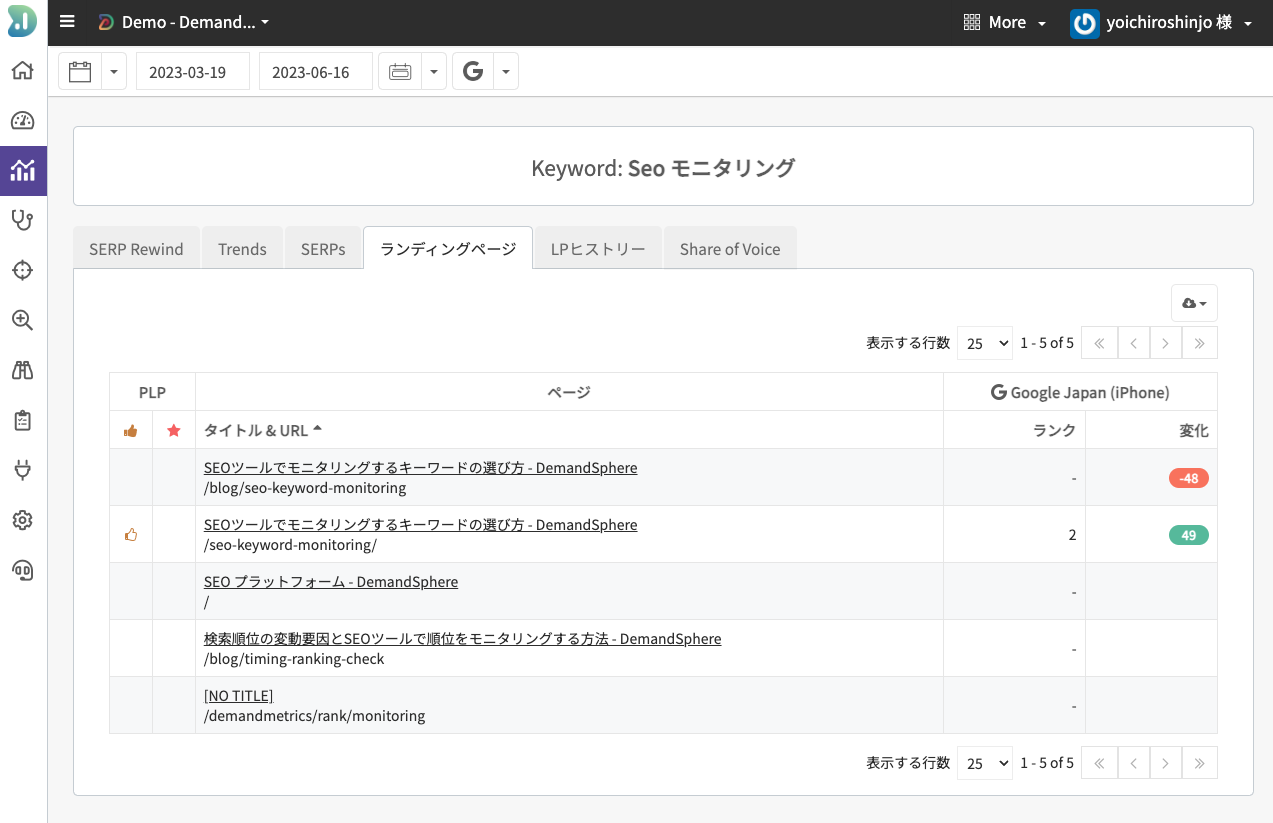Viewport: 1273px width, 823px height.
Task: Open the binoculars competitor sidebar icon
Action: [x=22, y=370]
